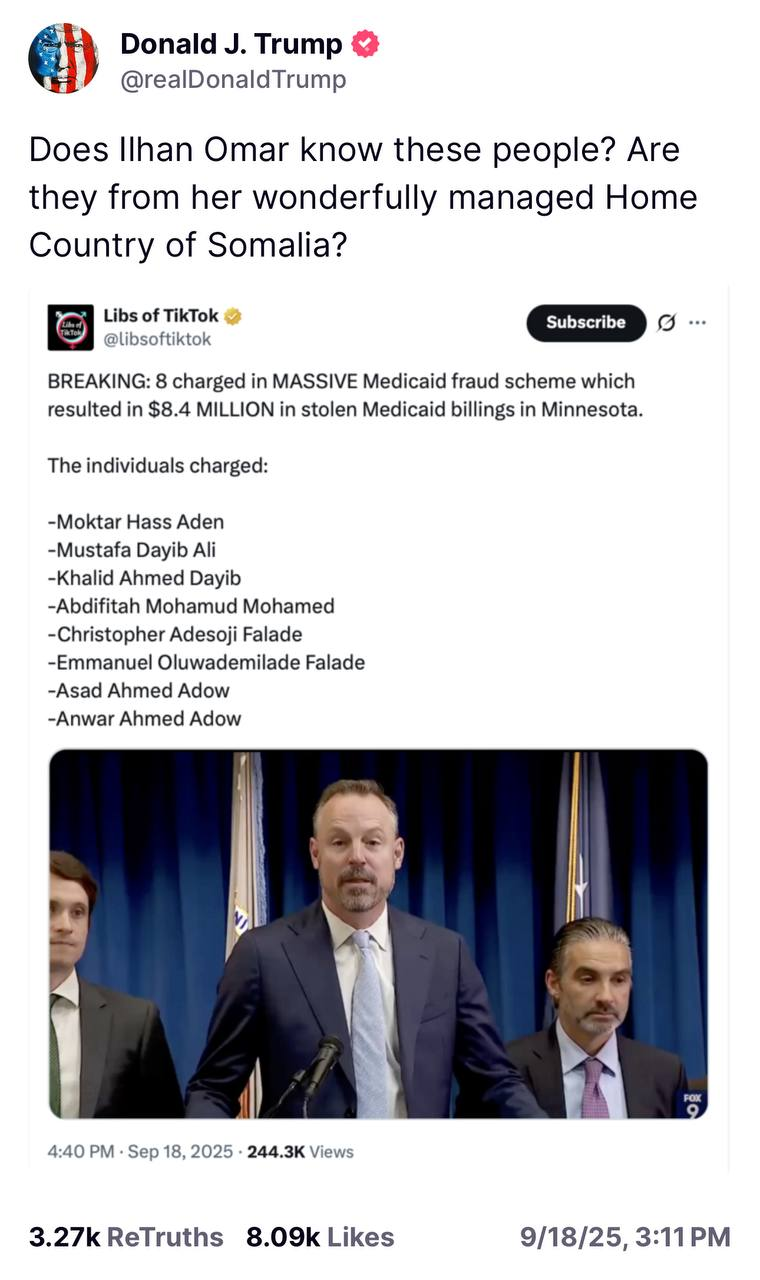Click the Grok slash-circle icon beside Subscribe
The image size is (760, 1280).
point(664,322)
